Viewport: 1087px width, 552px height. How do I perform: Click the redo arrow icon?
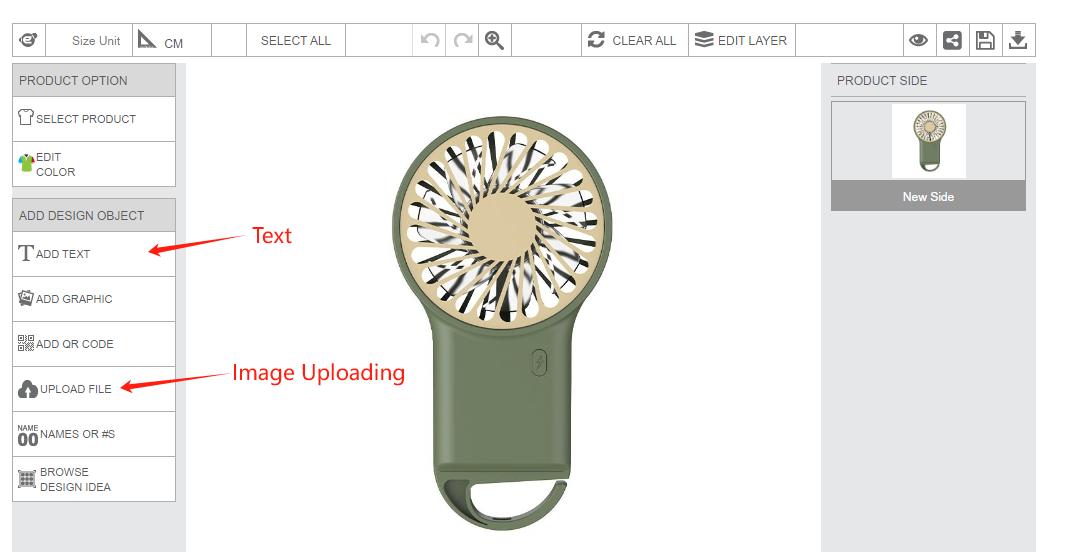[x=462, y=40]
